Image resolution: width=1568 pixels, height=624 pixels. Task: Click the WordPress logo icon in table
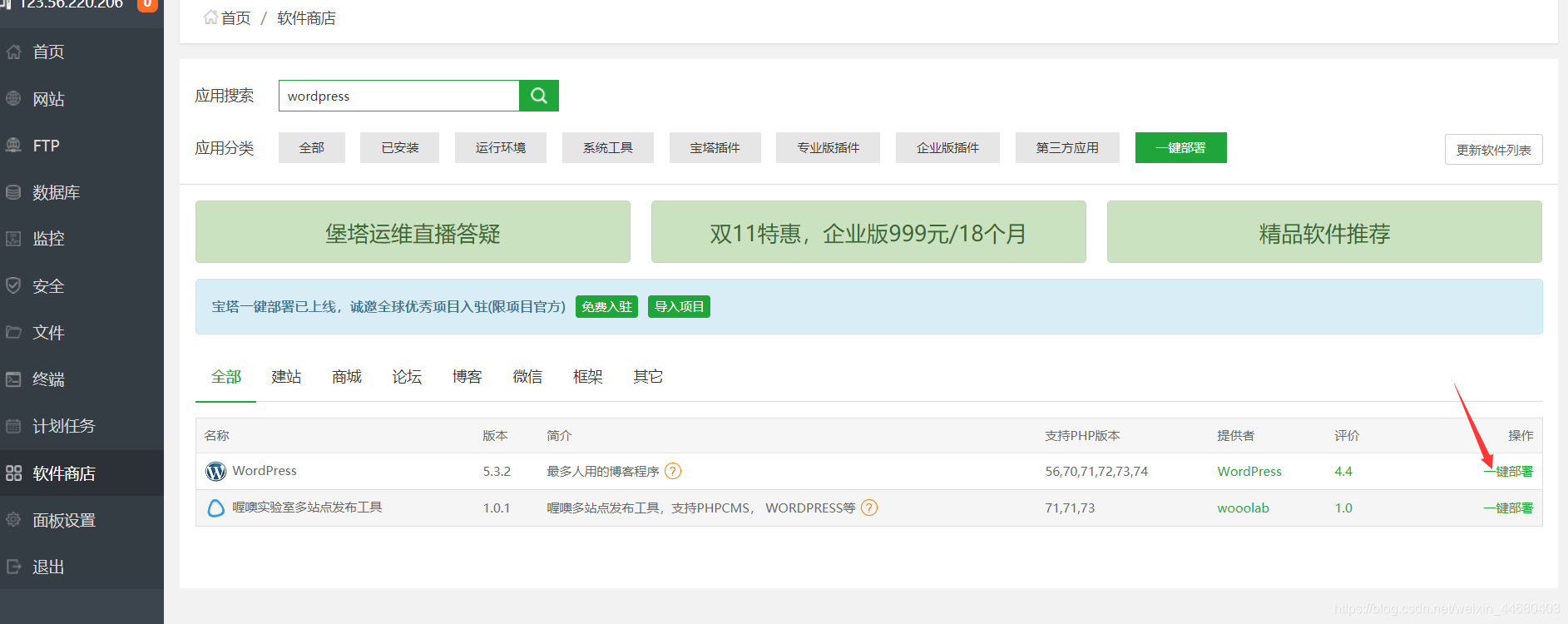click(215, 472)
